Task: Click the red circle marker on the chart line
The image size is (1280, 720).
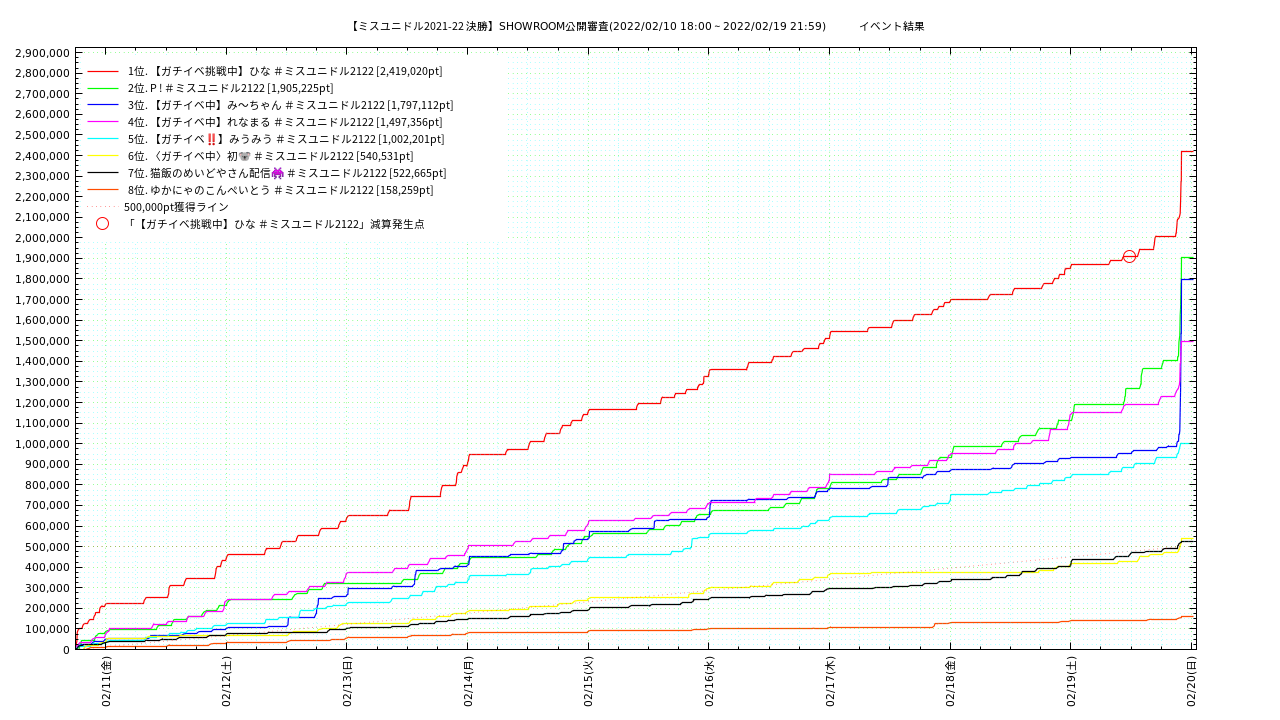Action: tap(1129, 257)
